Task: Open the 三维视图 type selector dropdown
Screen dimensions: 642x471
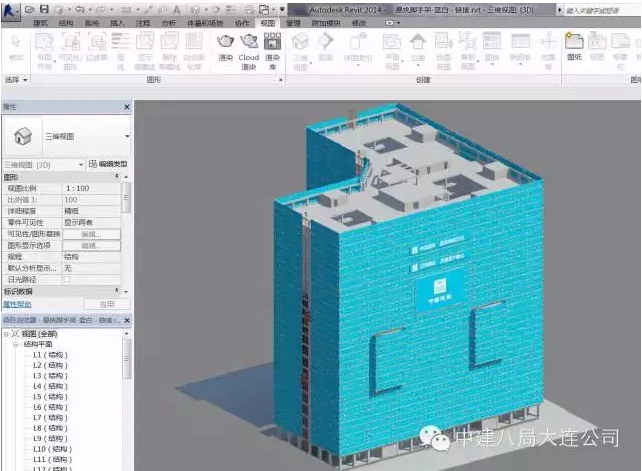Action: click(x=127, y=136)
